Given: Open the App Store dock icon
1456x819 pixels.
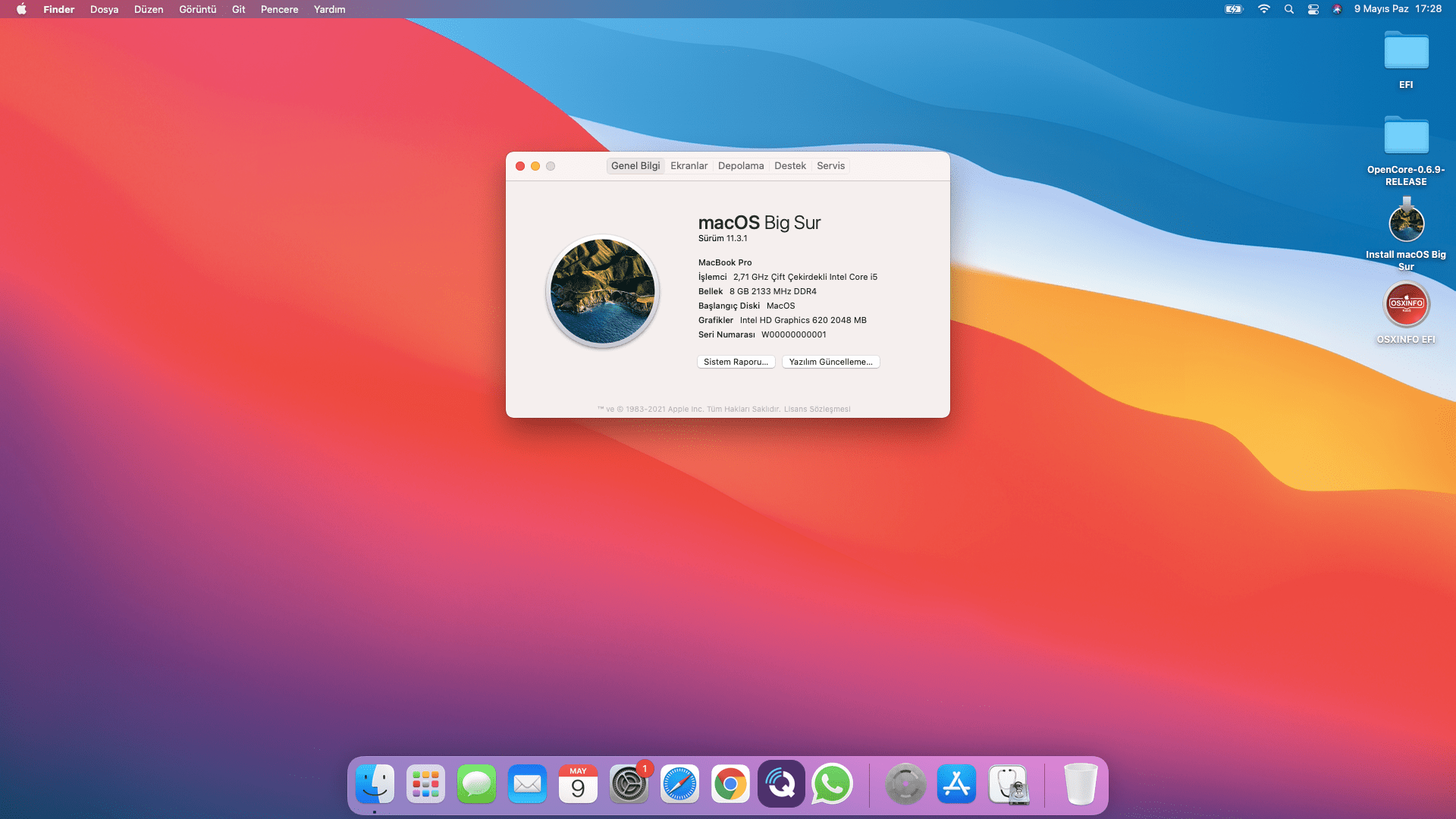Looking at the screenshot, I should tap(956, 784).
